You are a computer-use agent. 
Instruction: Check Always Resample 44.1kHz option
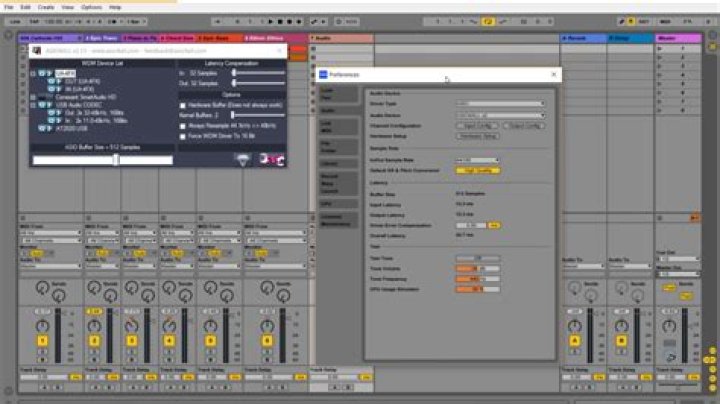(183, 126)
